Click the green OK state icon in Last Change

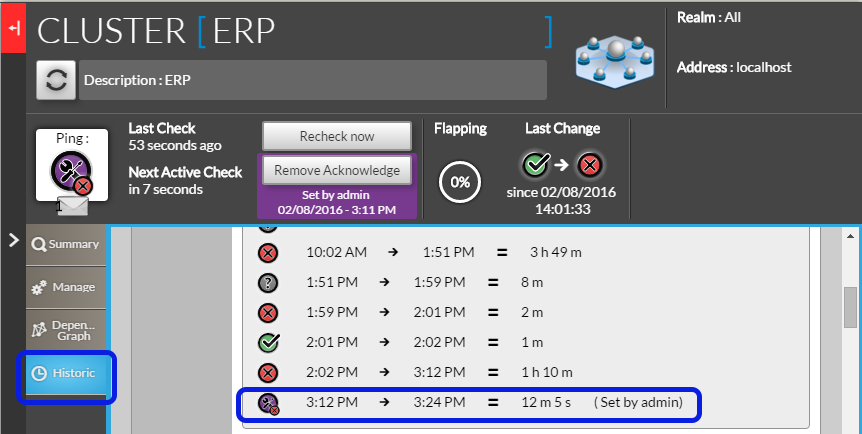pos(538,164)
